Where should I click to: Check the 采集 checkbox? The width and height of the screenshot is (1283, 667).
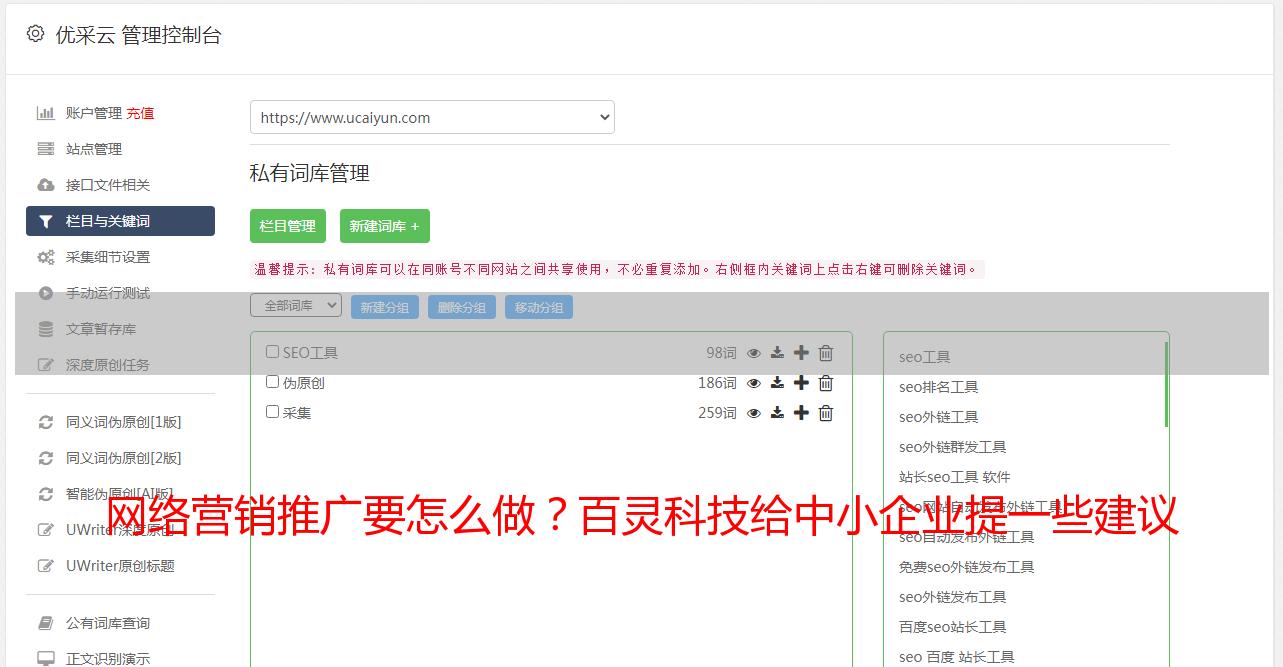pos(272,412)
